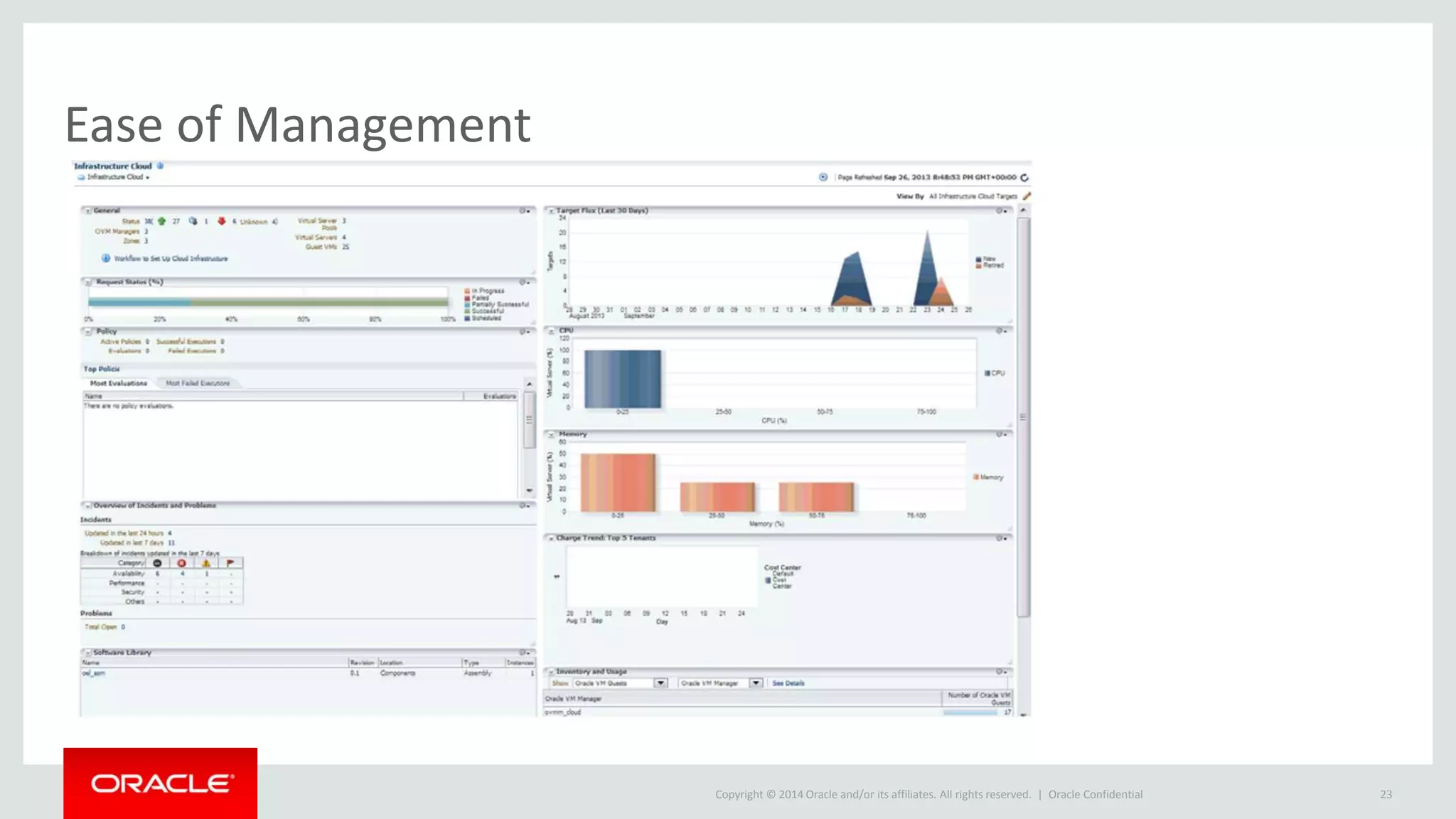Open Workflow to Set Up Cloud Infrastructure link
Image resolution: width=1456 pixels, height=819 pixels.
(171, 259)
